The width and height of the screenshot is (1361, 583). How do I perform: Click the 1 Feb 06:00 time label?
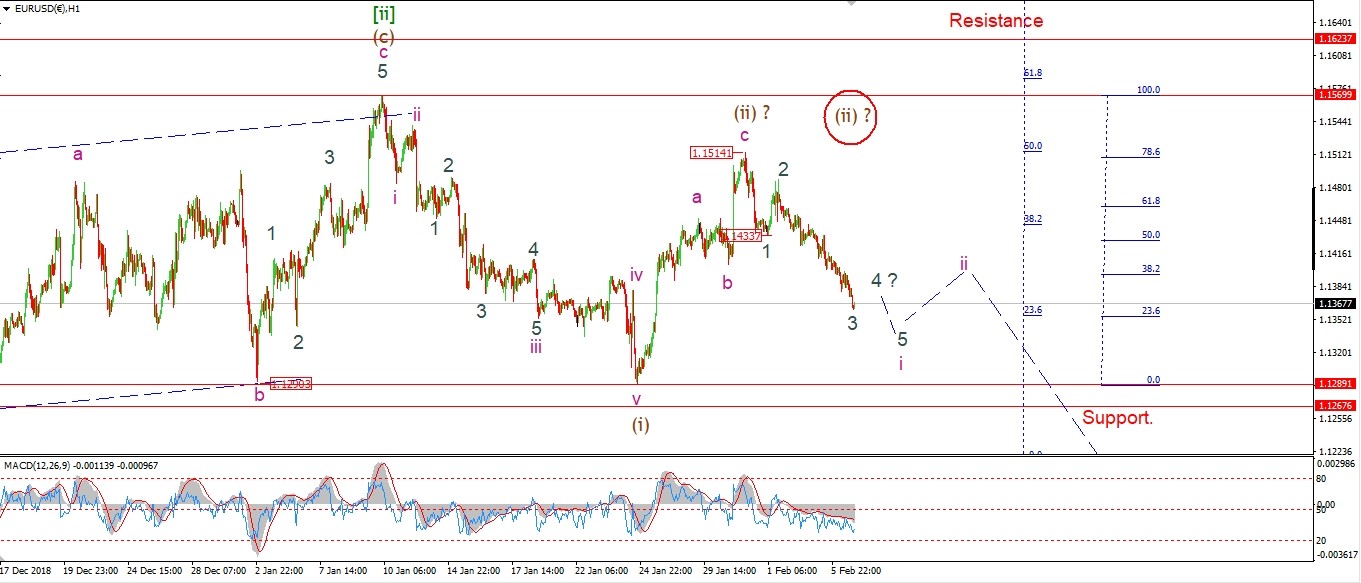pos(793,571)
